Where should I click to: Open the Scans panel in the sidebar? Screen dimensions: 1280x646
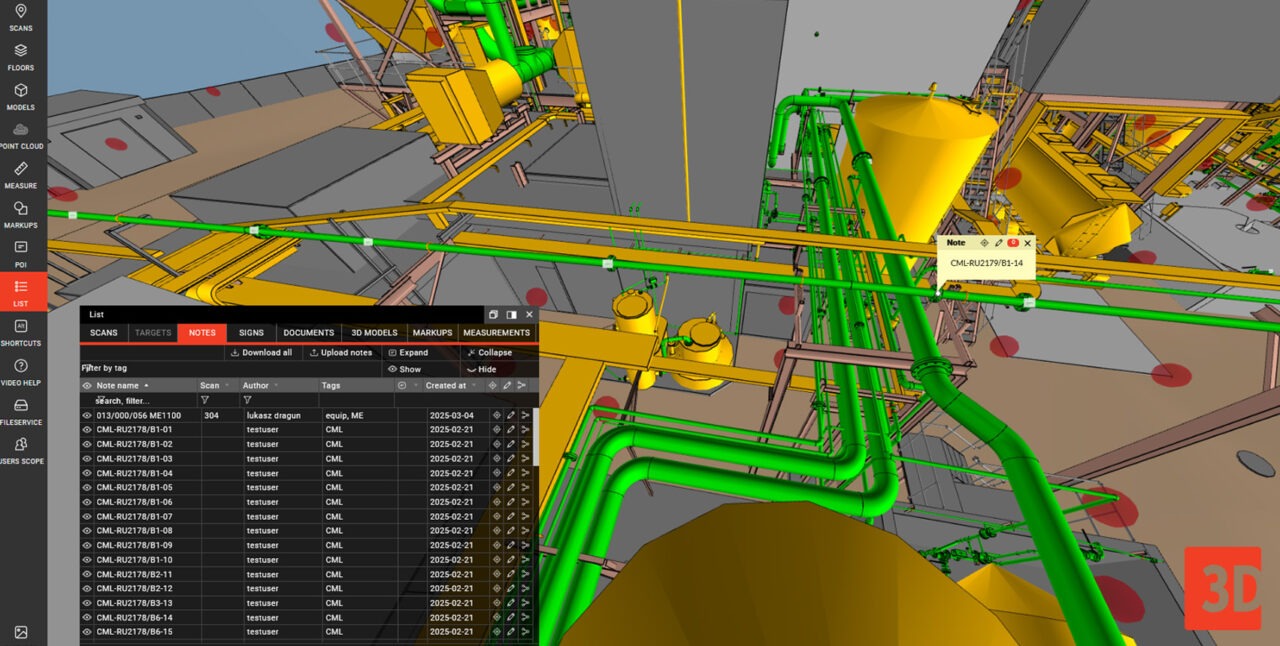coord(20,20)
